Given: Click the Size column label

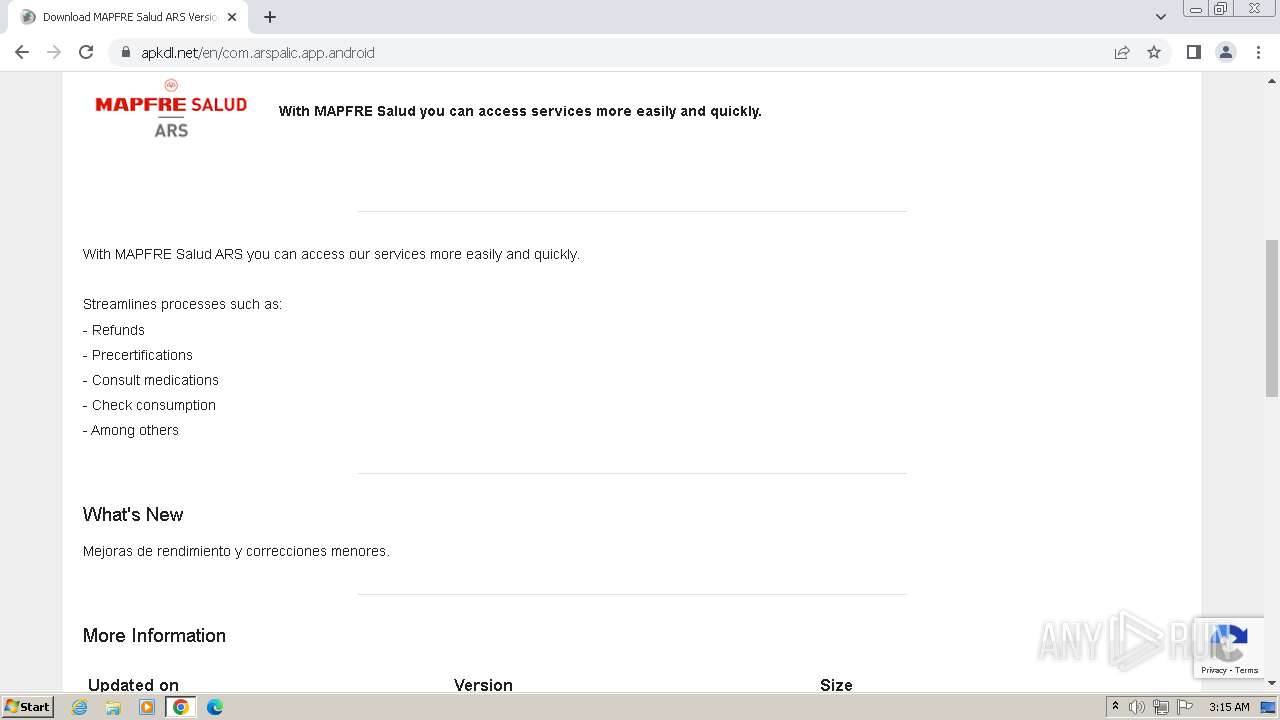Looking at the screenshot, I should [x=836, y=685].
